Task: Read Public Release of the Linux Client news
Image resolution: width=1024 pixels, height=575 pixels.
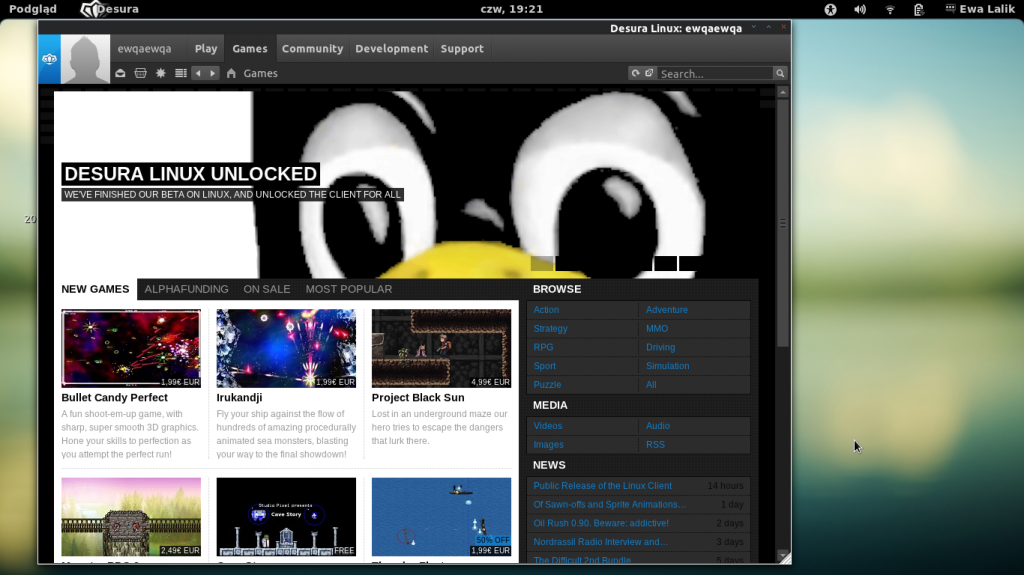Action: [x=602, y=485]
